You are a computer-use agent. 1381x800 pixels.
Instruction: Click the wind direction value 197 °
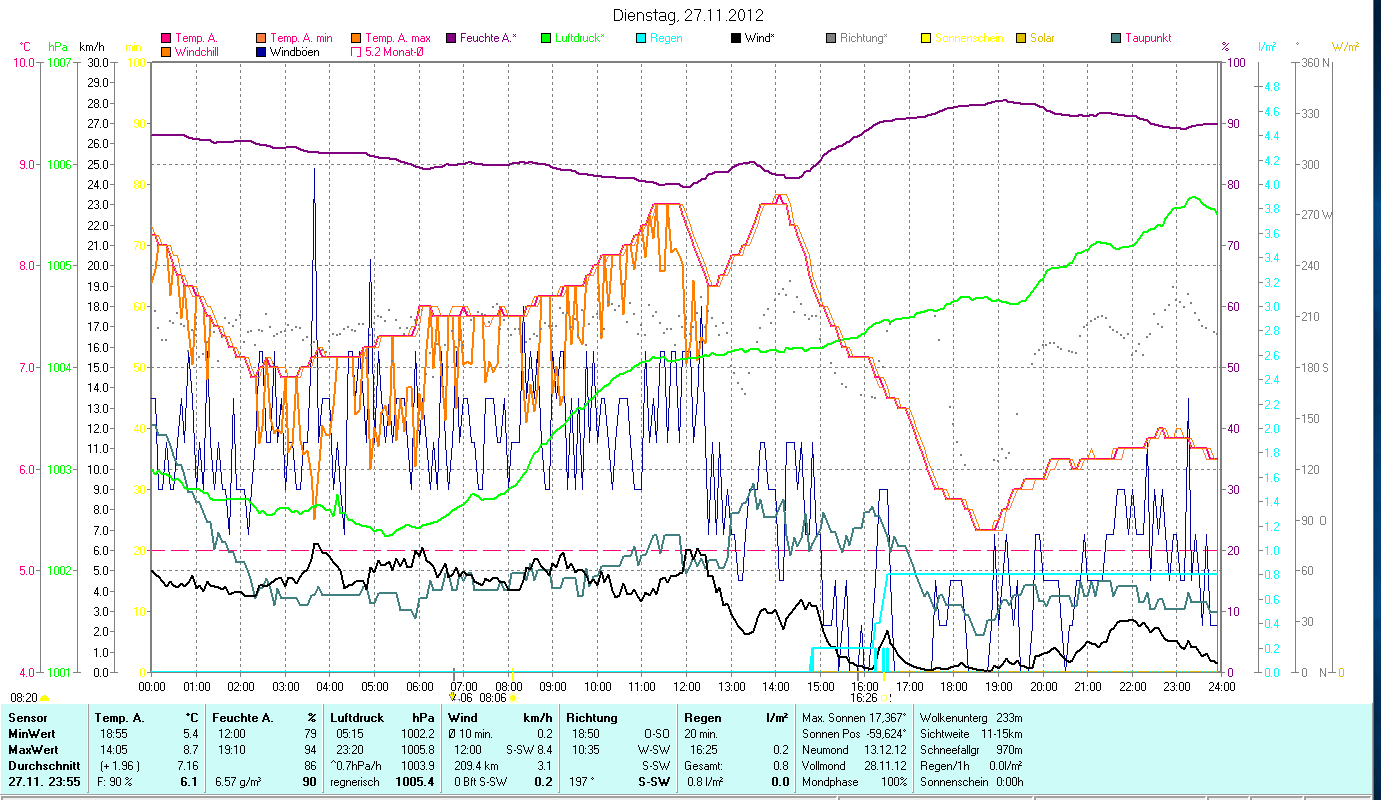point(582,782)
